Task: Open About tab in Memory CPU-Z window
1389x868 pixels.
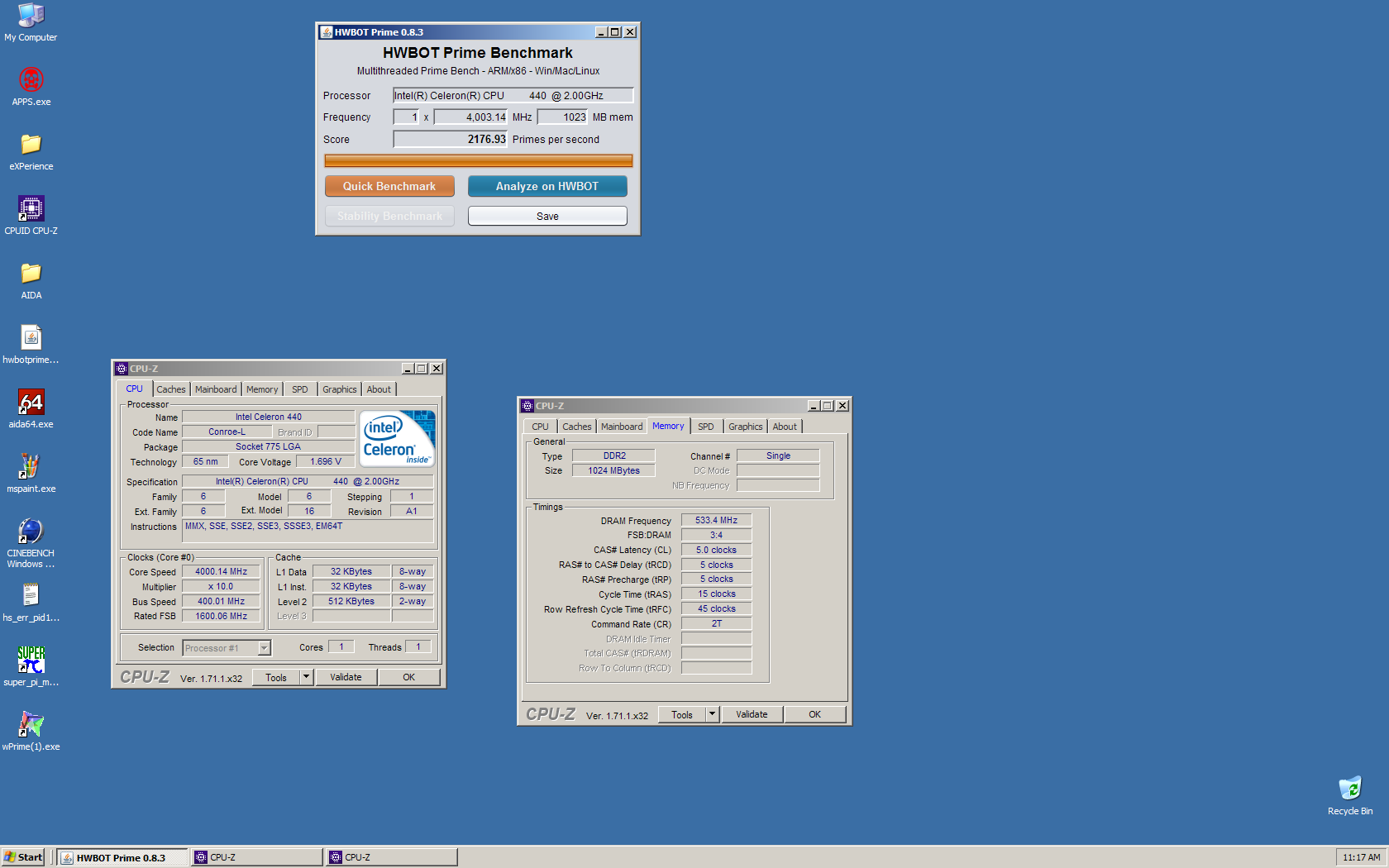Action: 785,427
